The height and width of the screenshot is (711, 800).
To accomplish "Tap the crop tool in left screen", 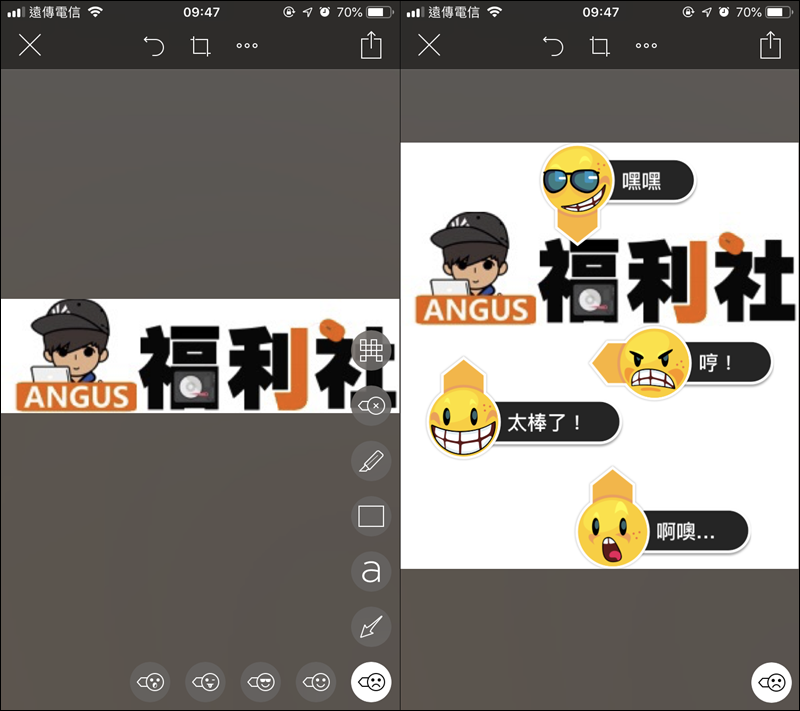I will (201, 46).
